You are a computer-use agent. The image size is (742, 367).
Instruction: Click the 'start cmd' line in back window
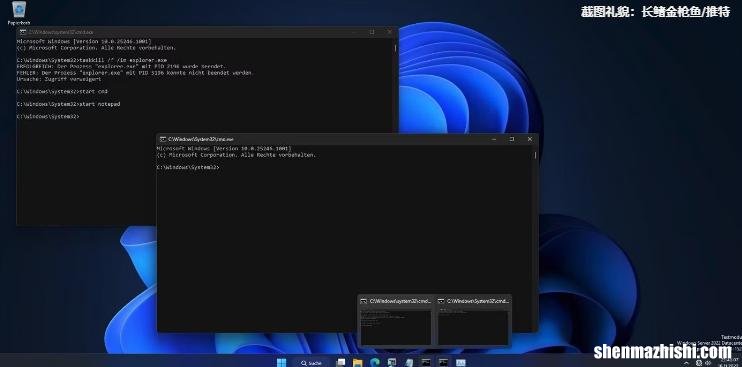click(62, 91)
